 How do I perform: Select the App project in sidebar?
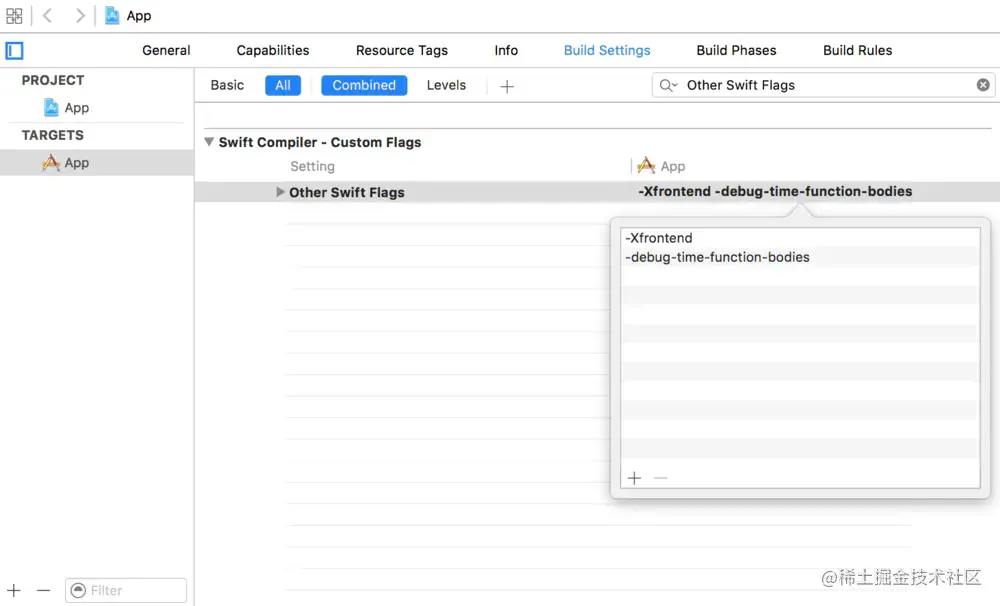click(66, 108)
